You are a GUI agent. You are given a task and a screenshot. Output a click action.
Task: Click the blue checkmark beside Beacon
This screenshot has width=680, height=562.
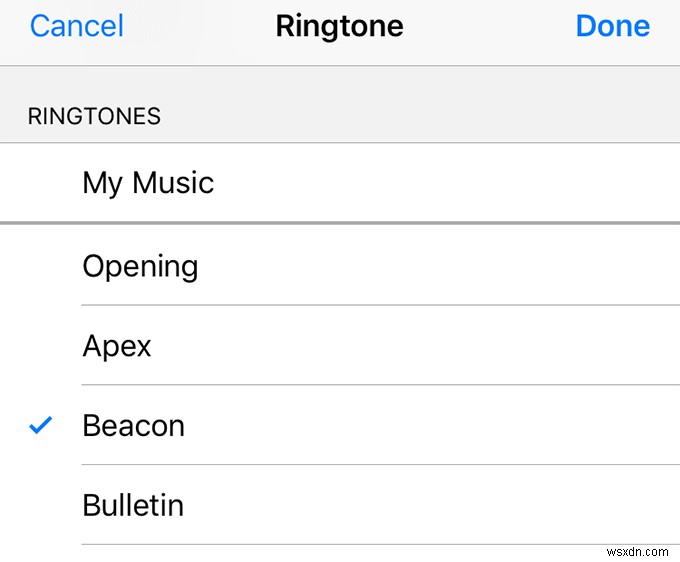40,426
